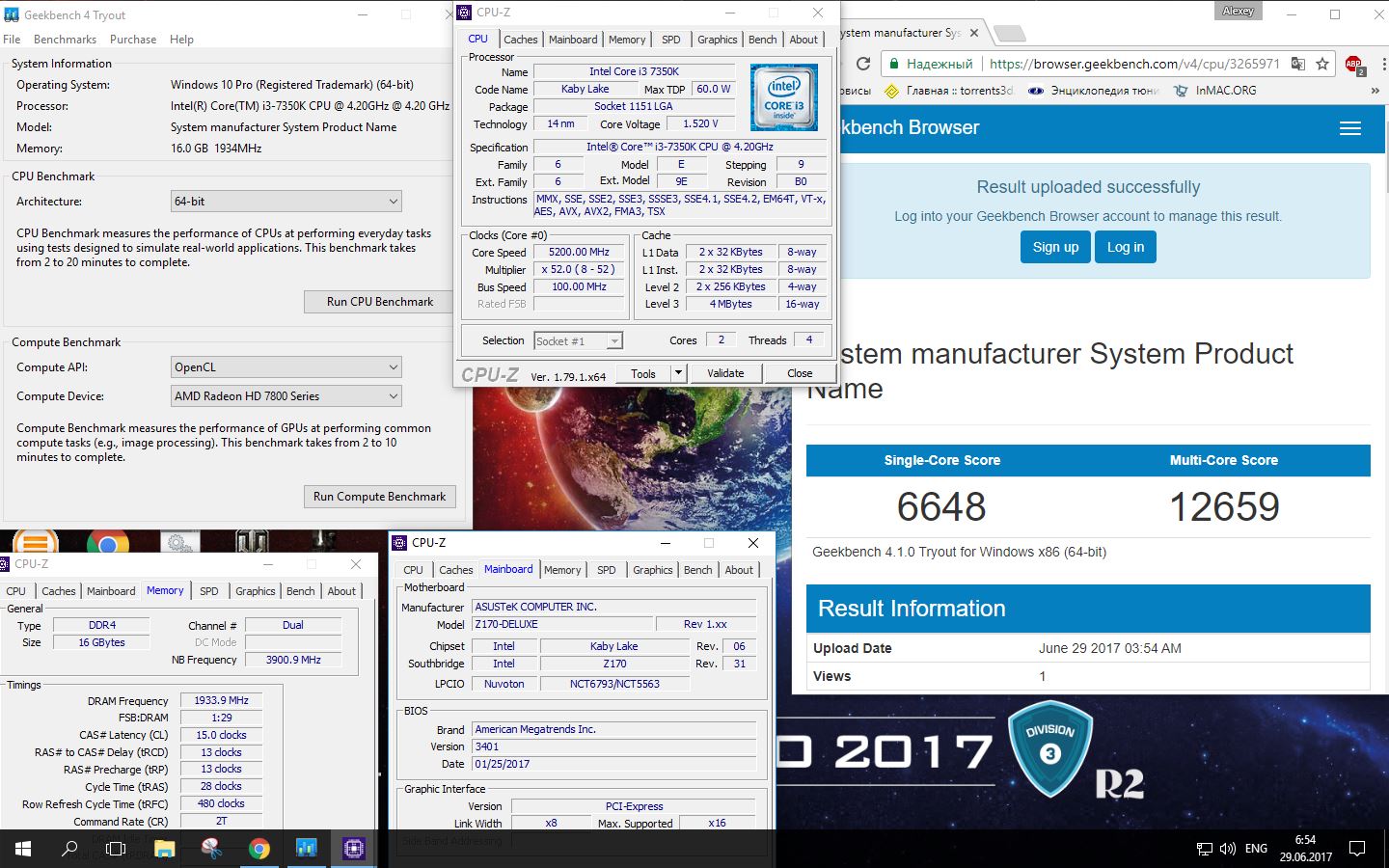Click the Chrome address bar URL
The width and height of the screenshot is (1389, 868).
coord(1134,64)
